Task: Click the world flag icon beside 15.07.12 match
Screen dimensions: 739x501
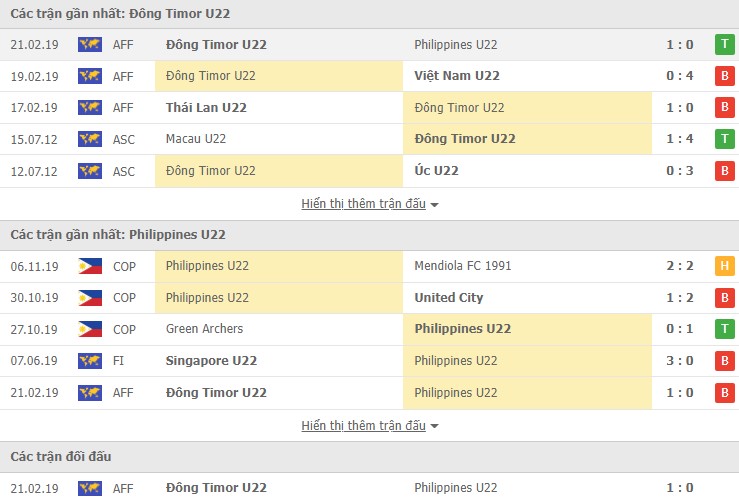Action: tap(90, 139)
